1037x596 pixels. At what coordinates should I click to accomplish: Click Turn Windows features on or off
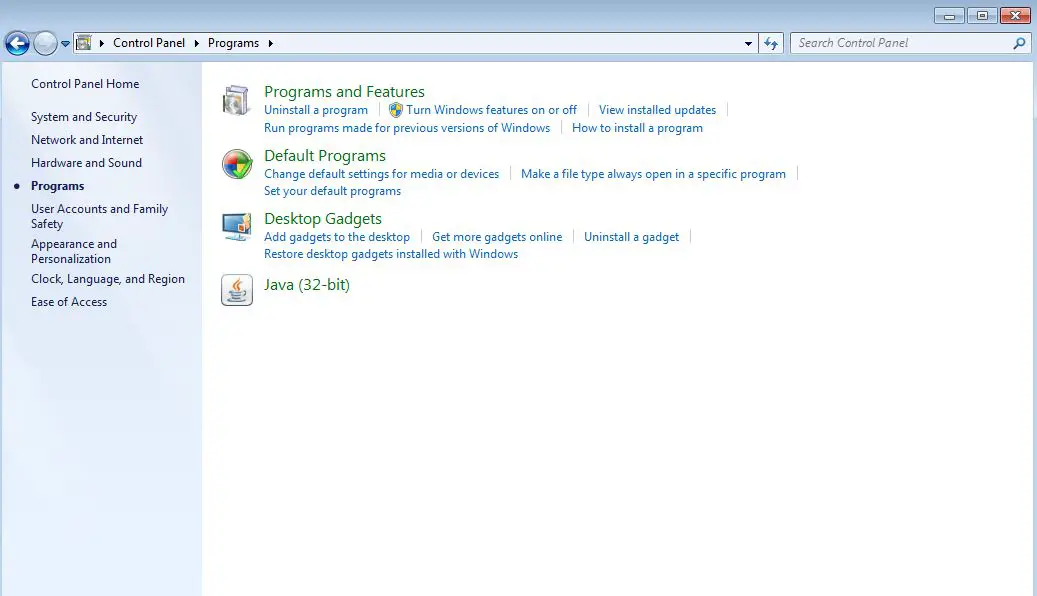(x=491, y=110)
